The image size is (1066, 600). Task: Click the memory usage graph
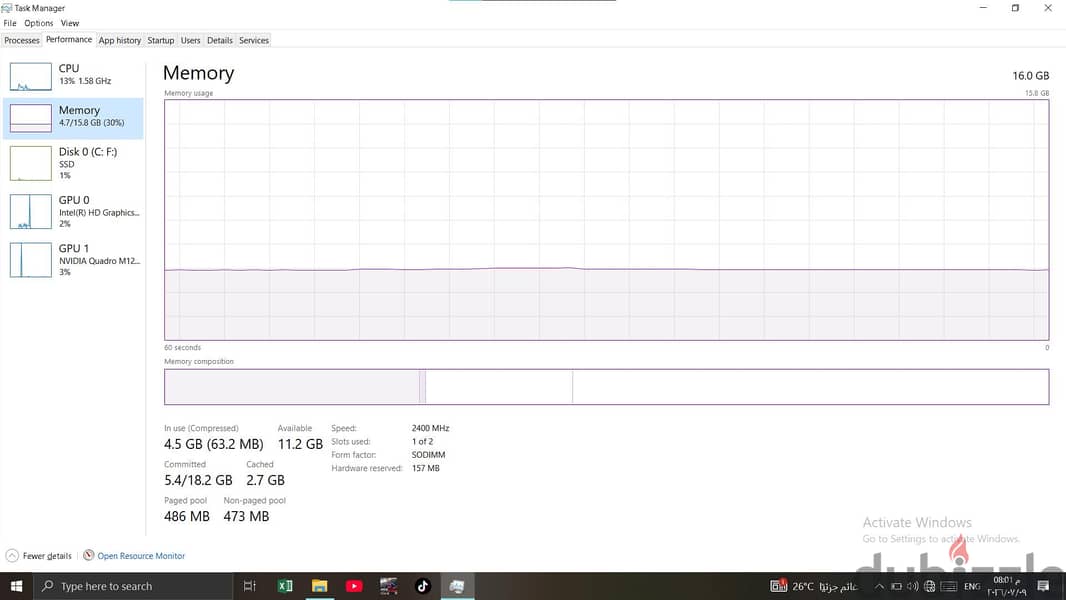point(606,220)
